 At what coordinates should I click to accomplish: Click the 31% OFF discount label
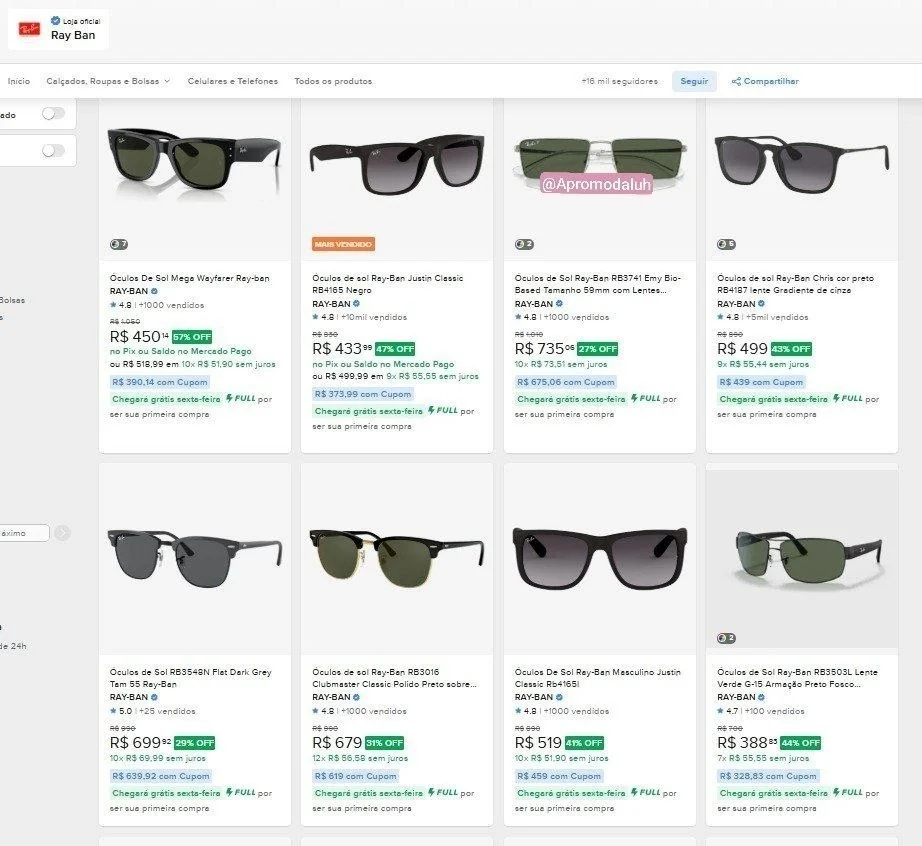click(x=385, y=743)
